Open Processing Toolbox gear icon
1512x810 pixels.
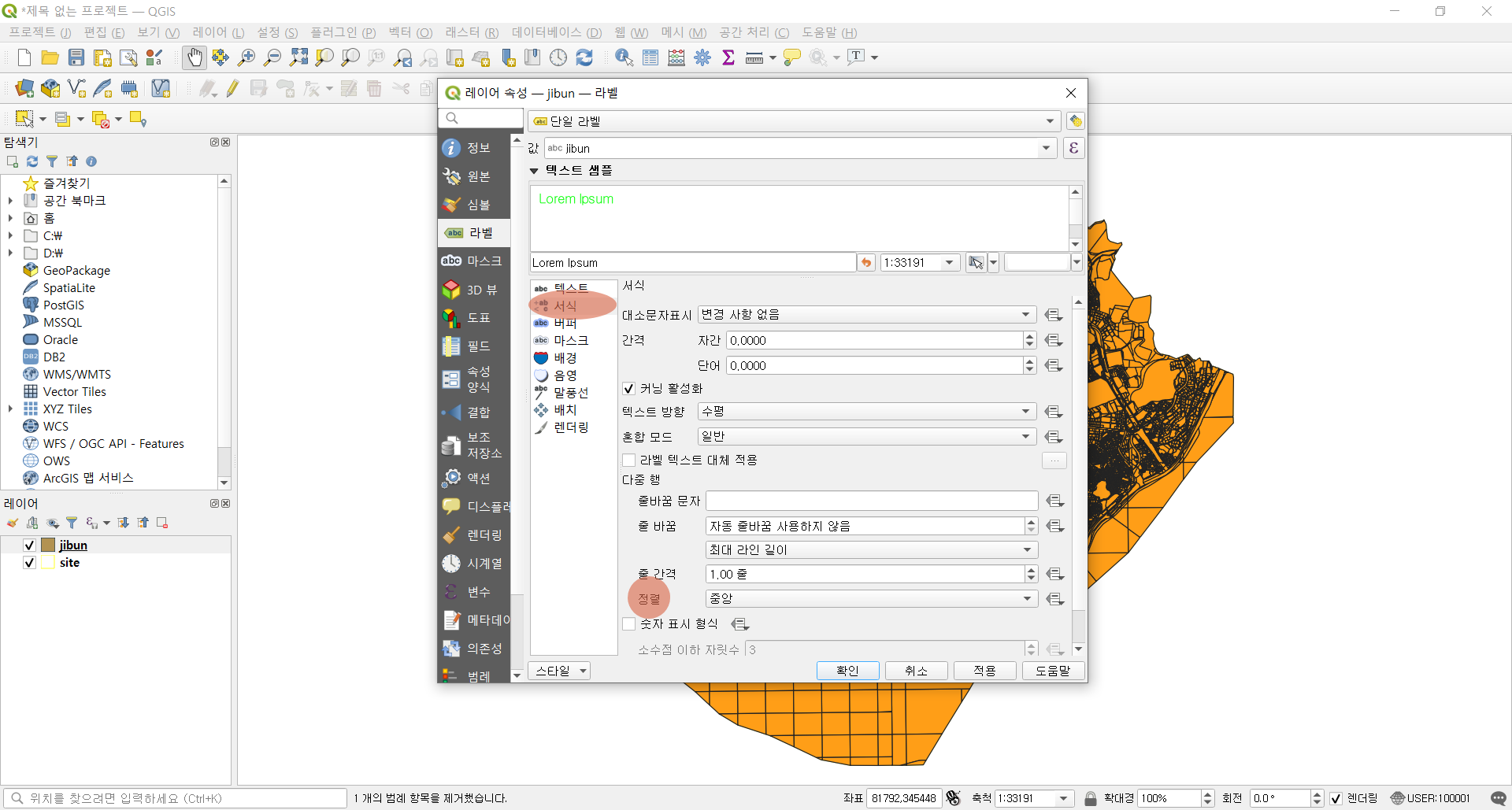click(702, 57)
